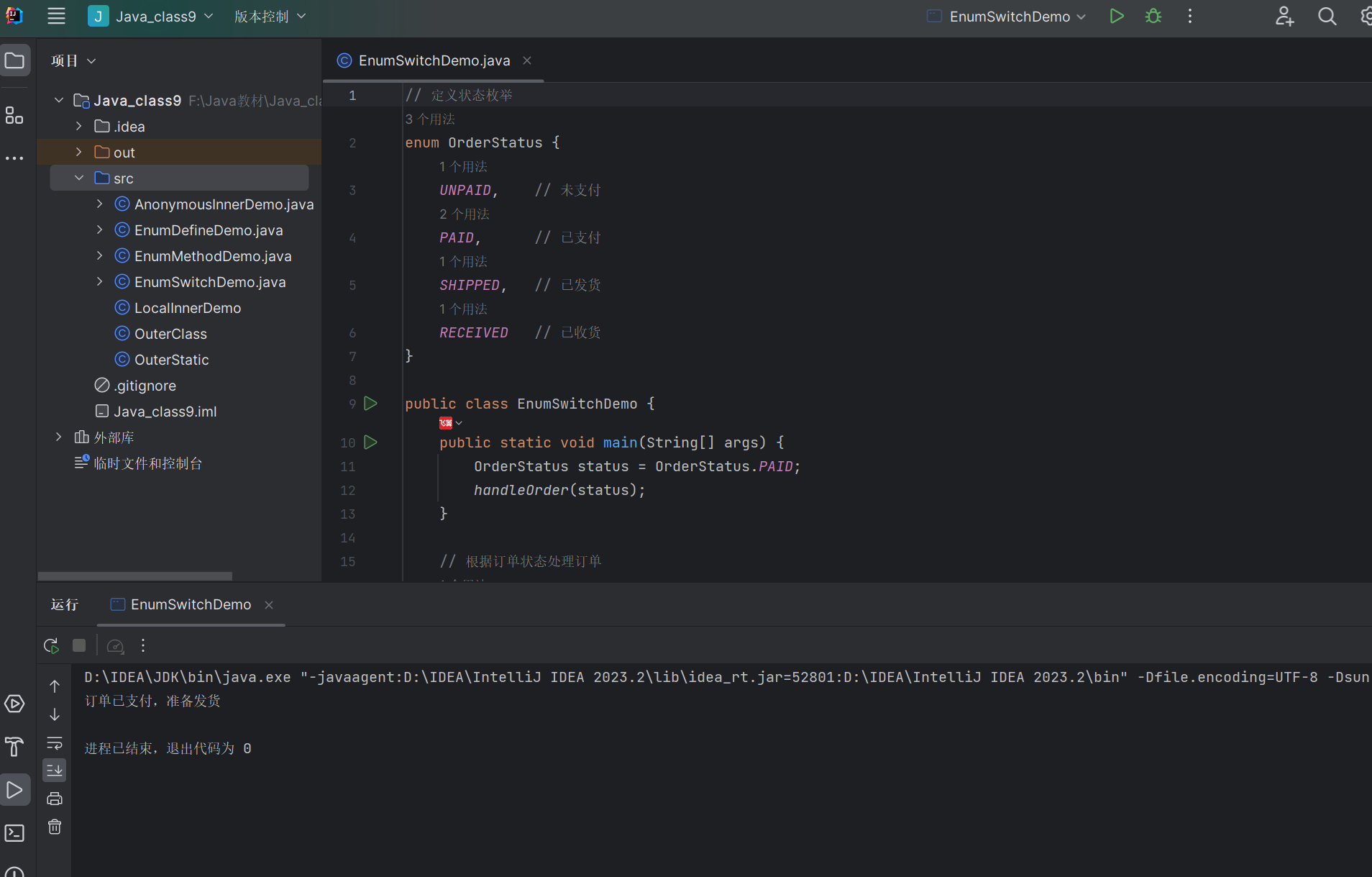Expand the .idea folder

pyautogui.click(x=79, y=127)
